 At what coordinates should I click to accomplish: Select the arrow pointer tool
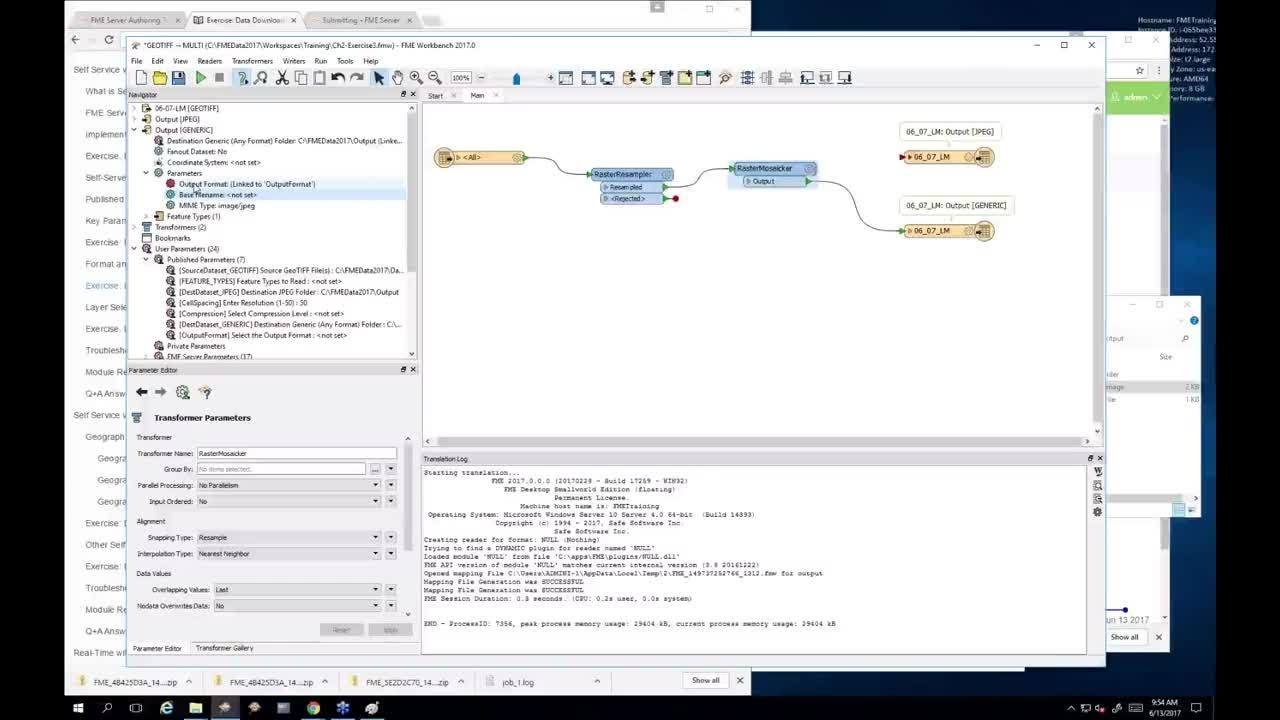(x=379, y=78)
